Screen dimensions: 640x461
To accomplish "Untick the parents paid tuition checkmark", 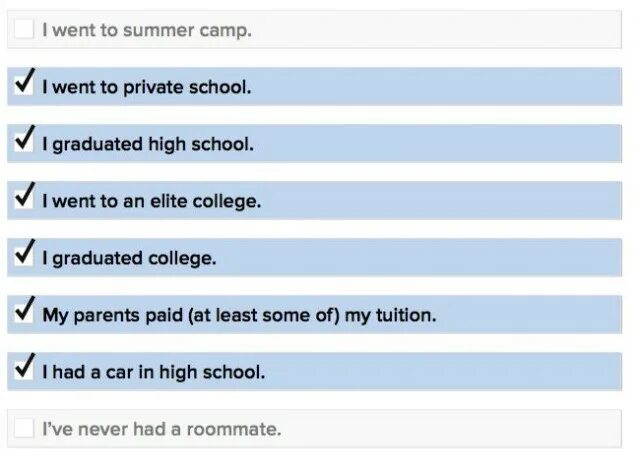I will [24, 314].
